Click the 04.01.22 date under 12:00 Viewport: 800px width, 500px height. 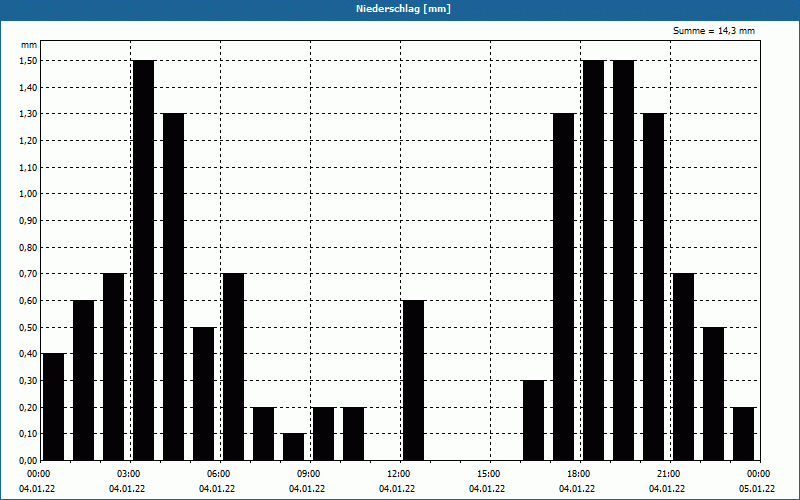397,489
